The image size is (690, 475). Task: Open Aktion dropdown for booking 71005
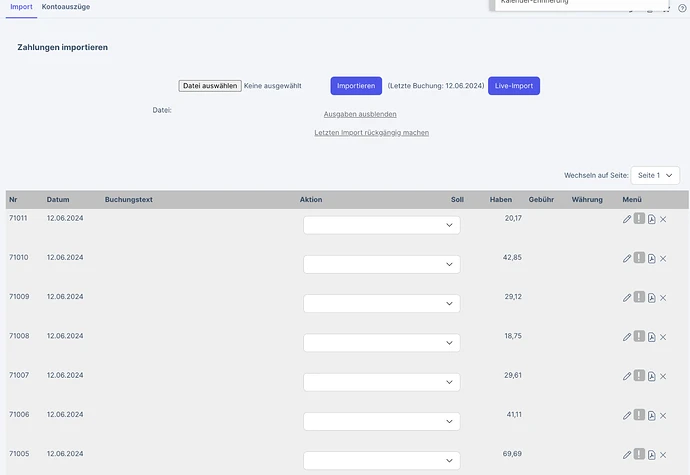[x=382, y=460]
